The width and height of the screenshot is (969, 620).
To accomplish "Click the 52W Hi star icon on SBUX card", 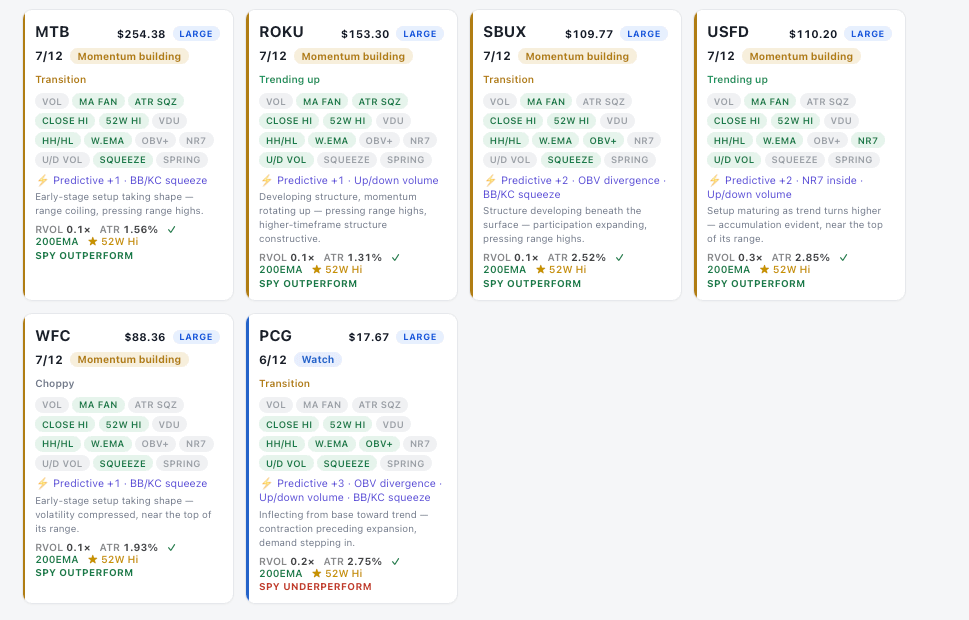I will coord(541,270).
